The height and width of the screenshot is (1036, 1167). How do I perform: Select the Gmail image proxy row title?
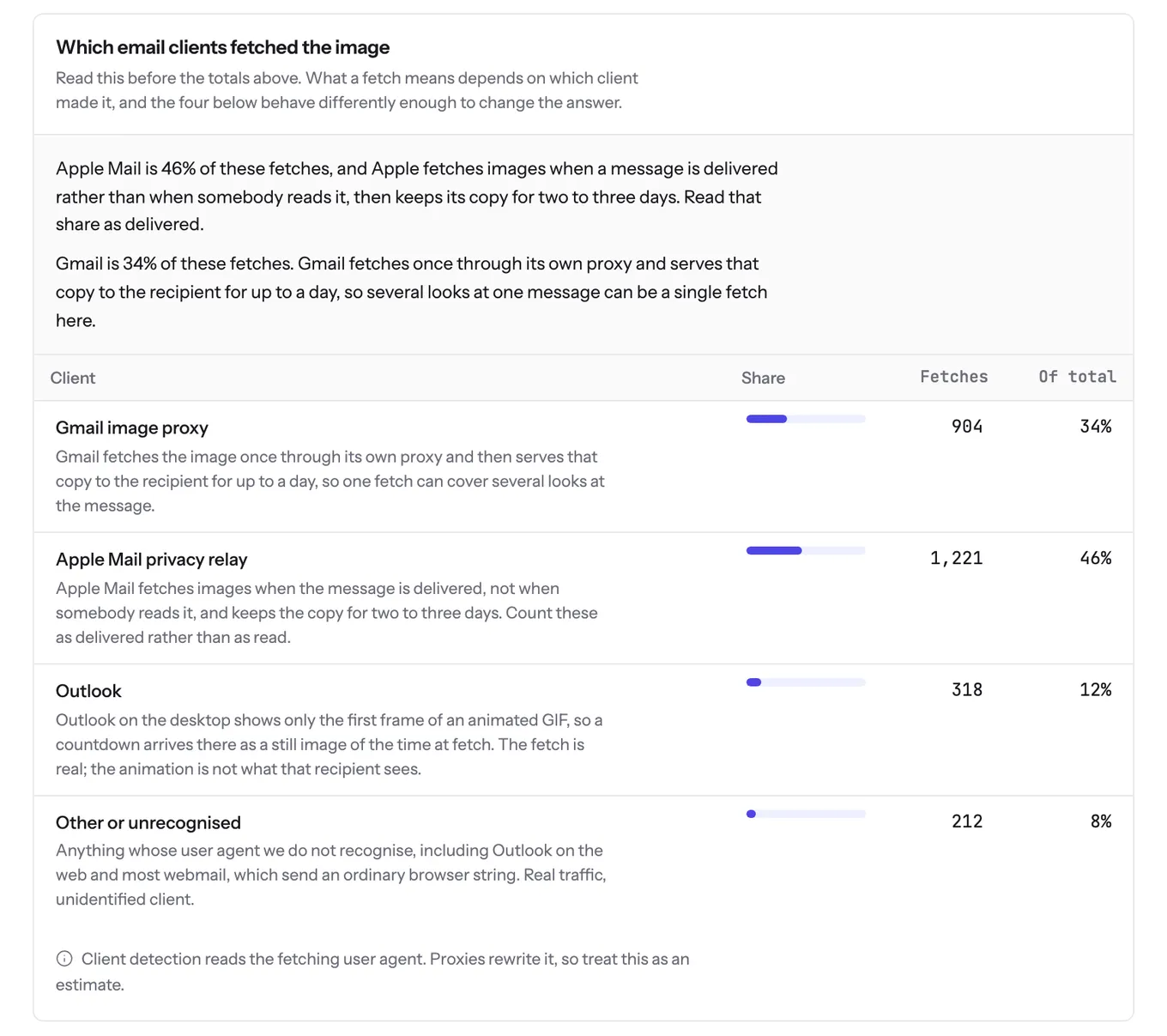coord(132,427)
